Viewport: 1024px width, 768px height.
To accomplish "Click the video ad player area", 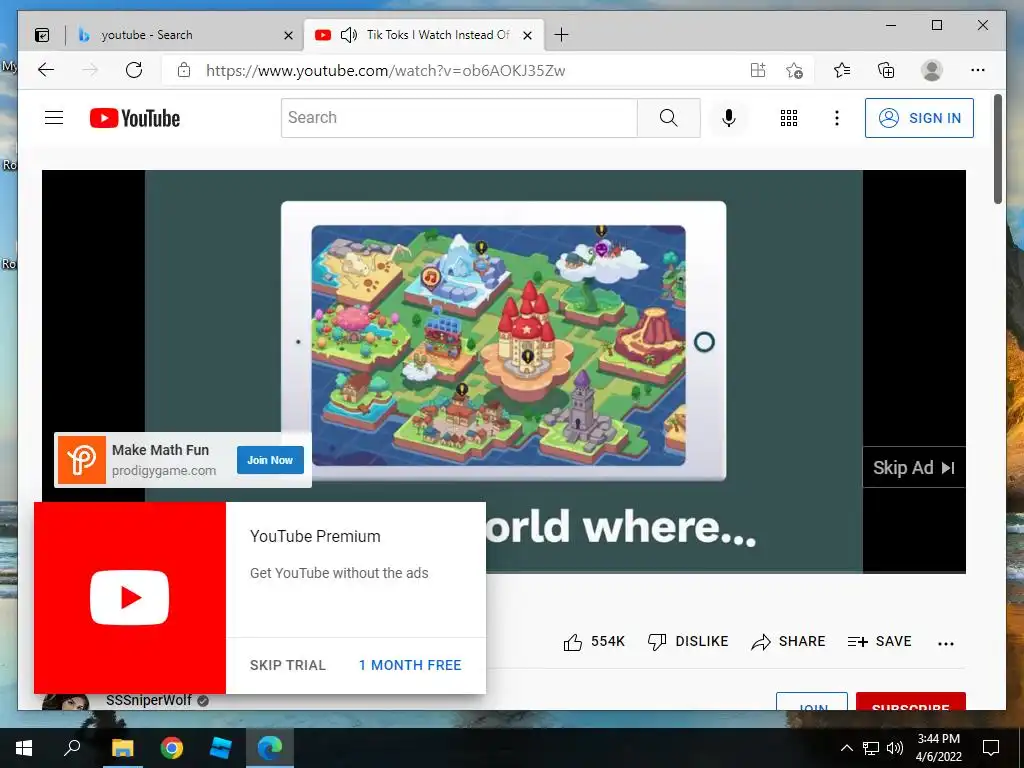I will [504, 371].
